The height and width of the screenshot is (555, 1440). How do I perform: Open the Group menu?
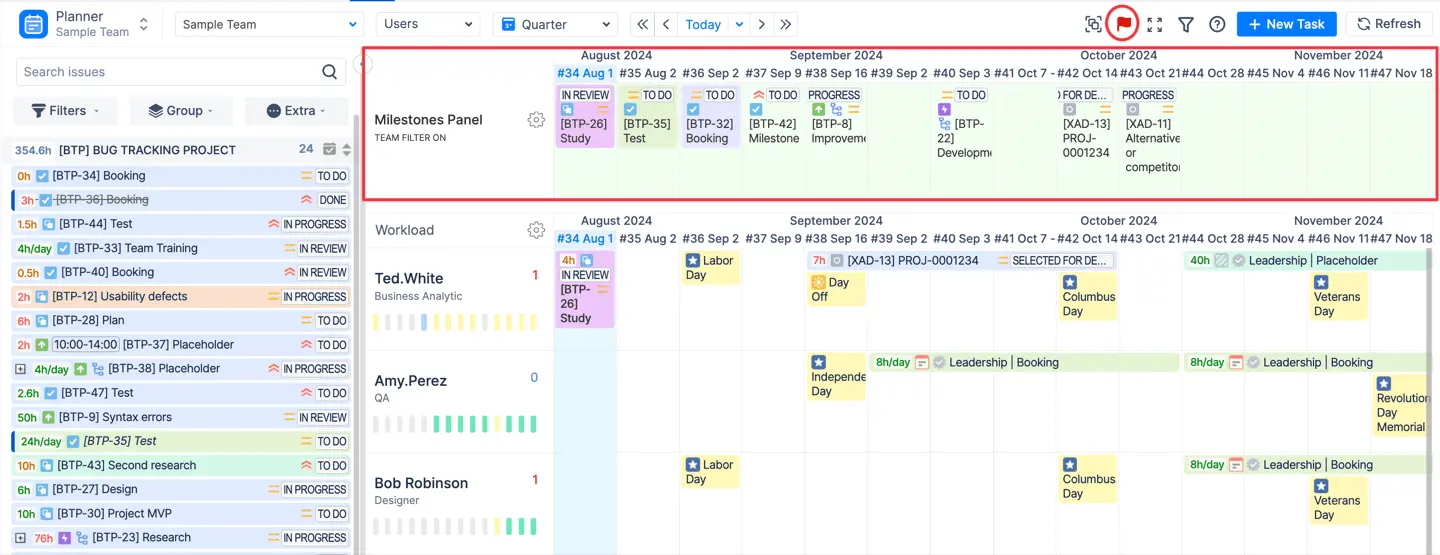(x=183, y=111)
